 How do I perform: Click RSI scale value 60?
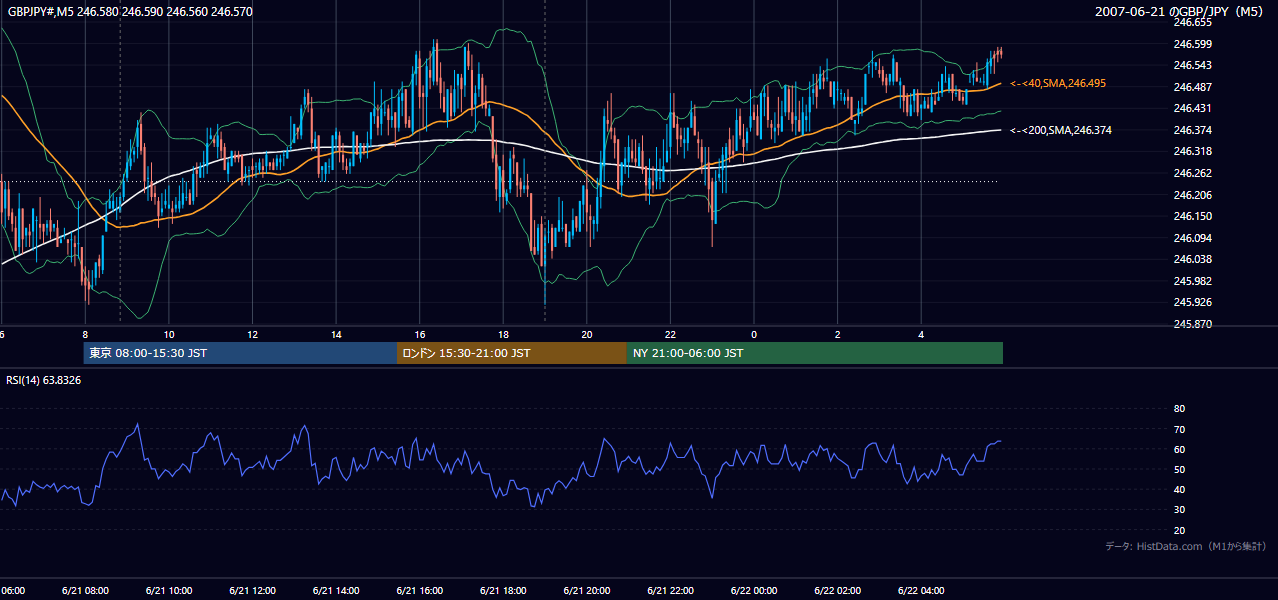[1179, 449]
